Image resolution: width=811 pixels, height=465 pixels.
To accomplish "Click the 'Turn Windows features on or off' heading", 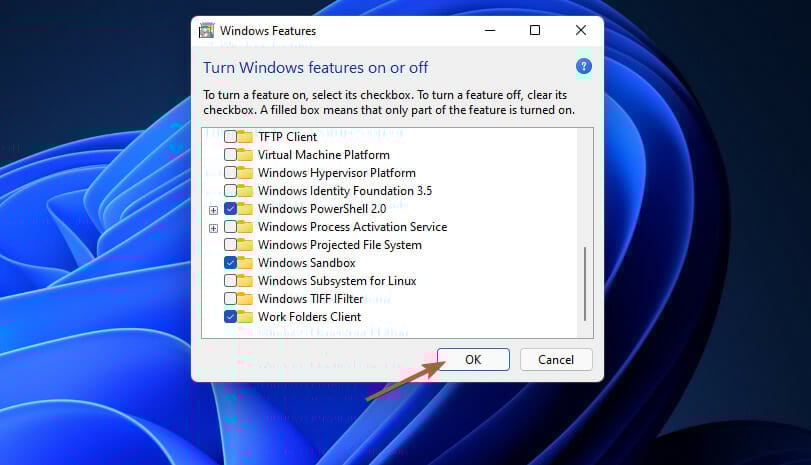I will click(x=316, y=67).
